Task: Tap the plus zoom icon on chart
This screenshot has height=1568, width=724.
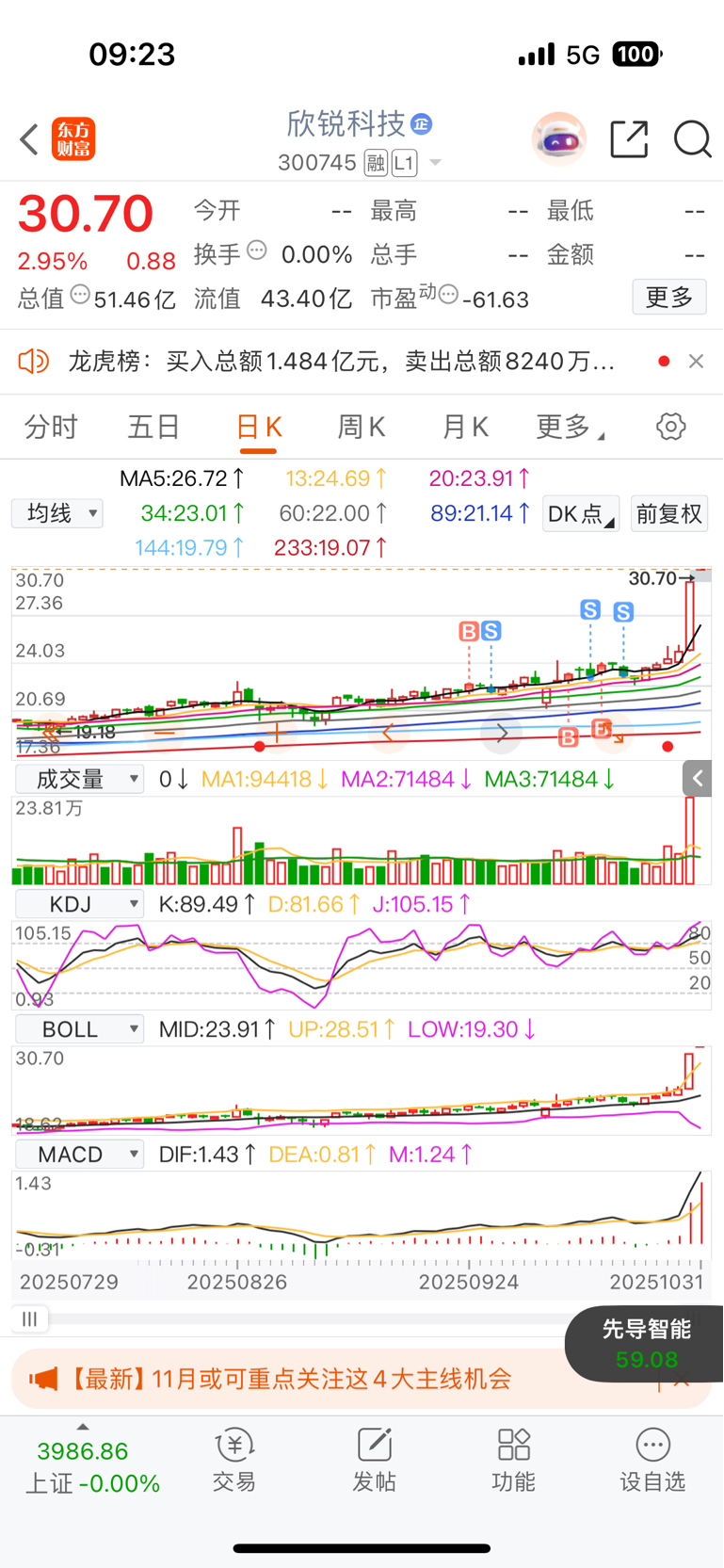Action: tap(276, 733)
